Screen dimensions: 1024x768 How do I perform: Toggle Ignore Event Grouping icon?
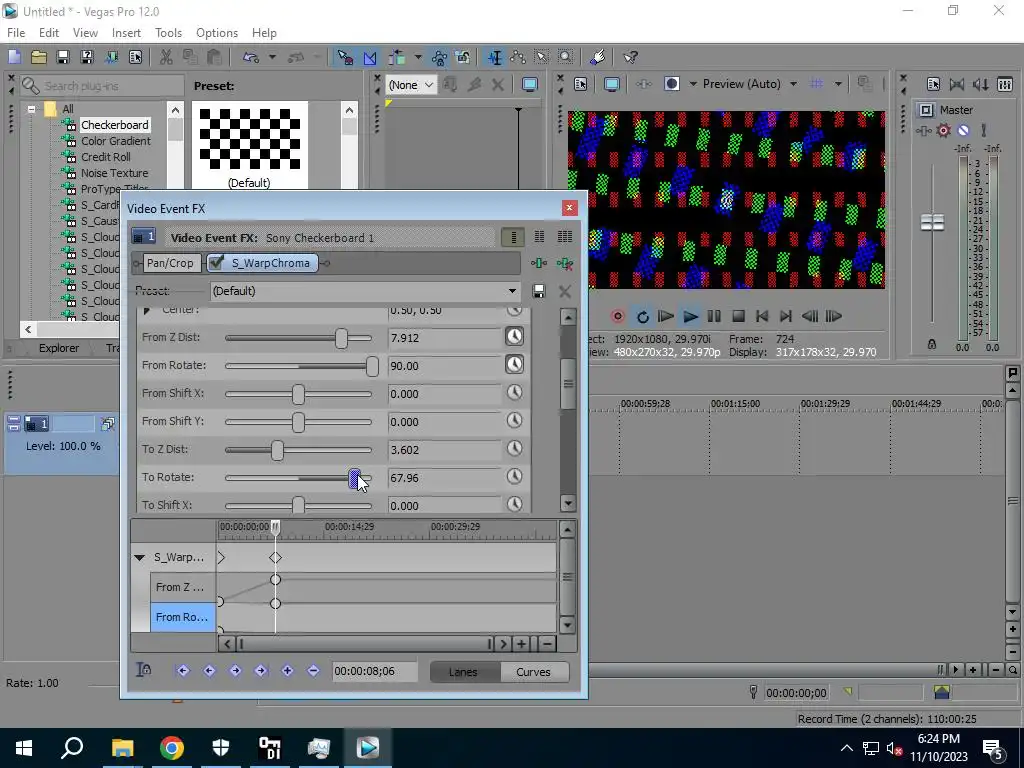[463, 57]
